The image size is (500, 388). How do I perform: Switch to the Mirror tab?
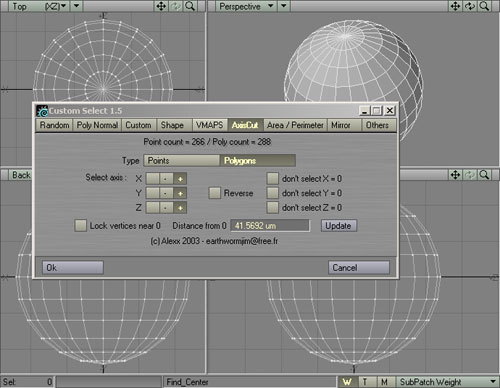(x=344, y=125)
